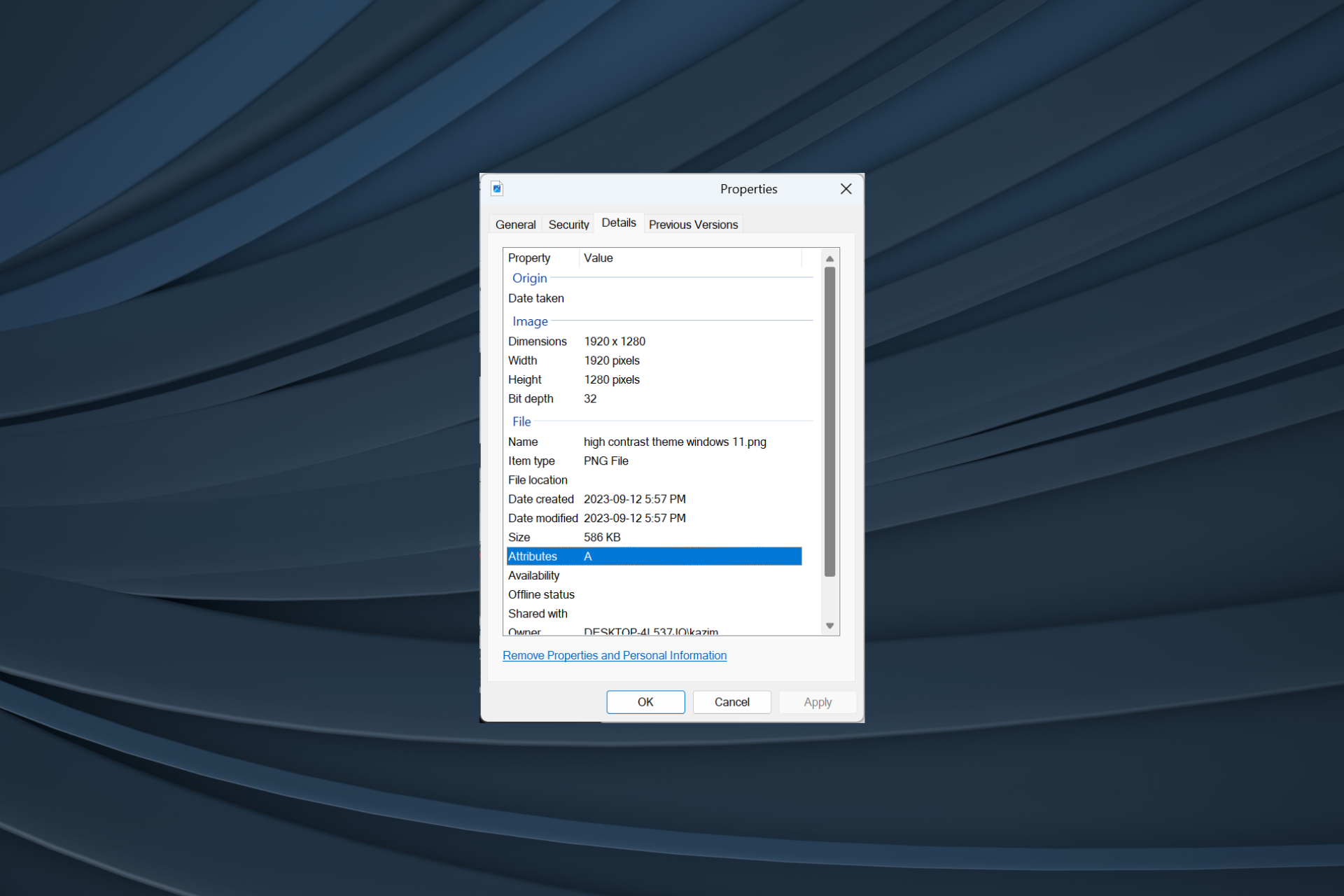Click the OK button

(644, 700)
